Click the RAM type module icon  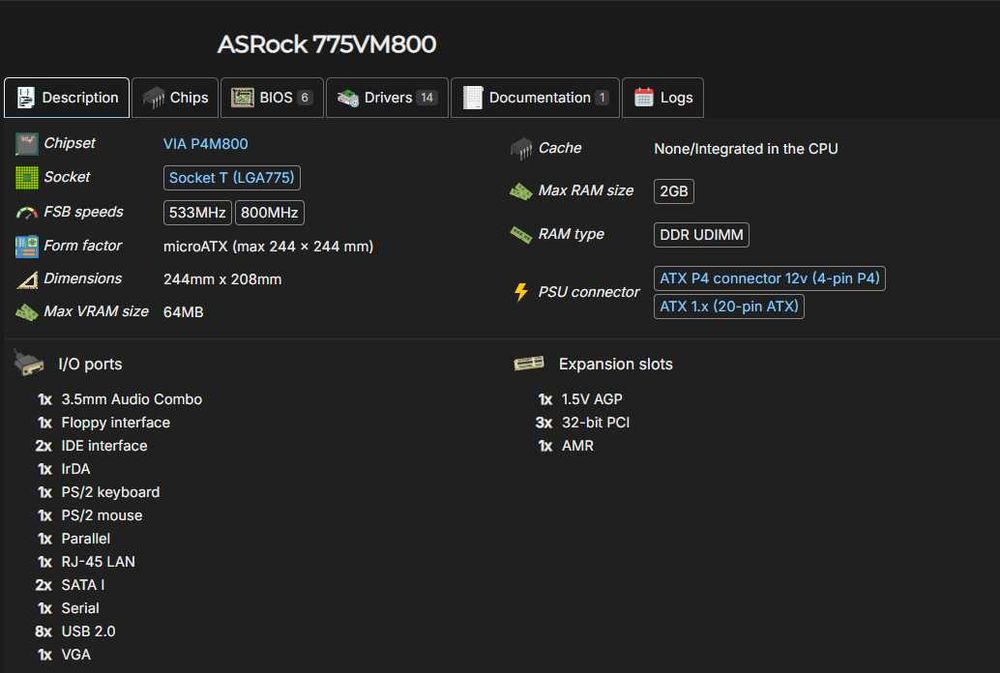(521, 235)
